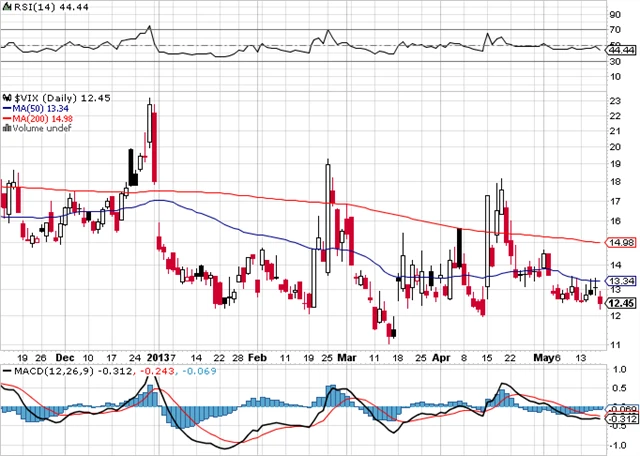Click the Mar label on date axis
The height and width of the screenshot is (456, 640).
(x=347, y=358)
